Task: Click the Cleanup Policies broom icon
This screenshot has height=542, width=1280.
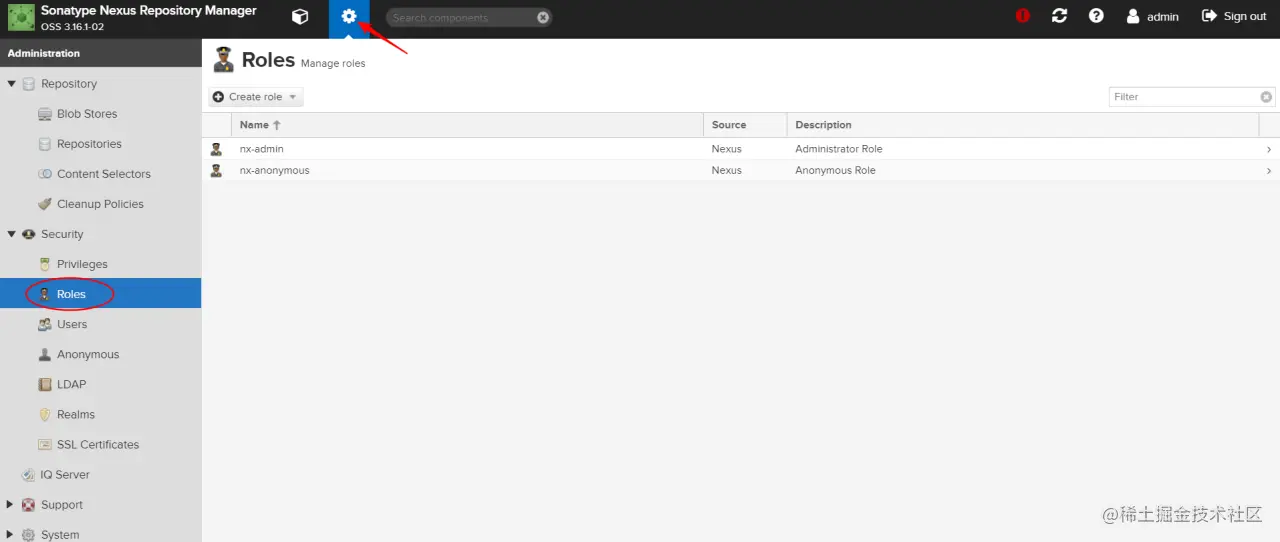Action: click(45, 204)
